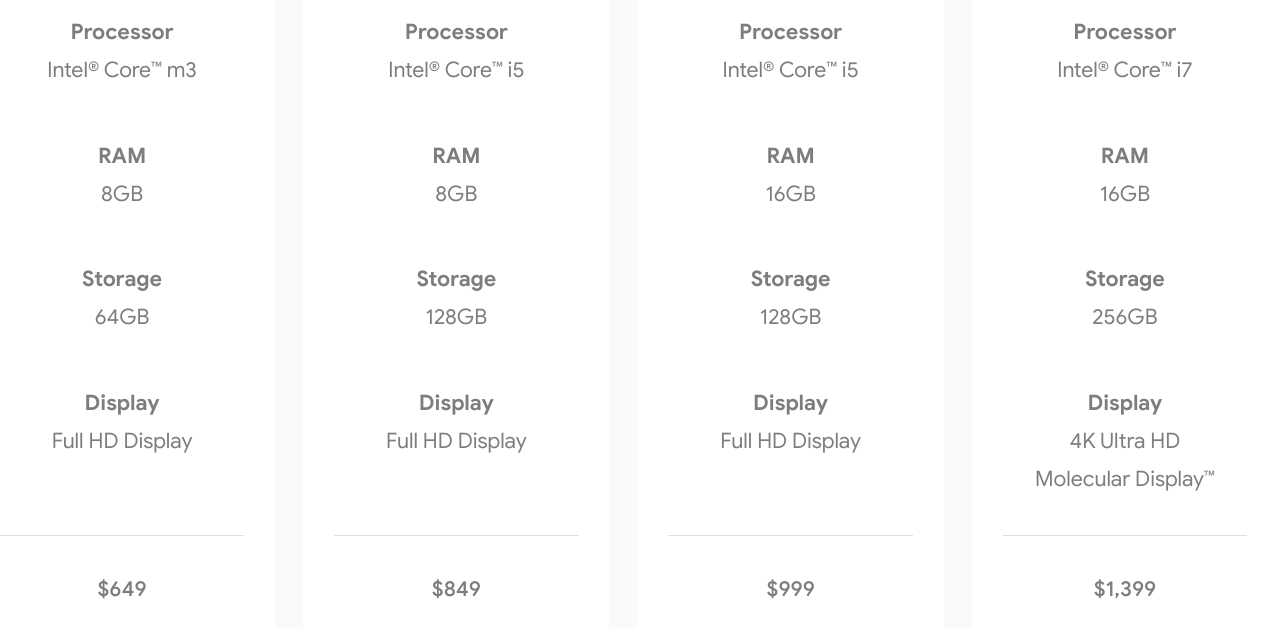Click Storage heading in second column

click(456, 279)
